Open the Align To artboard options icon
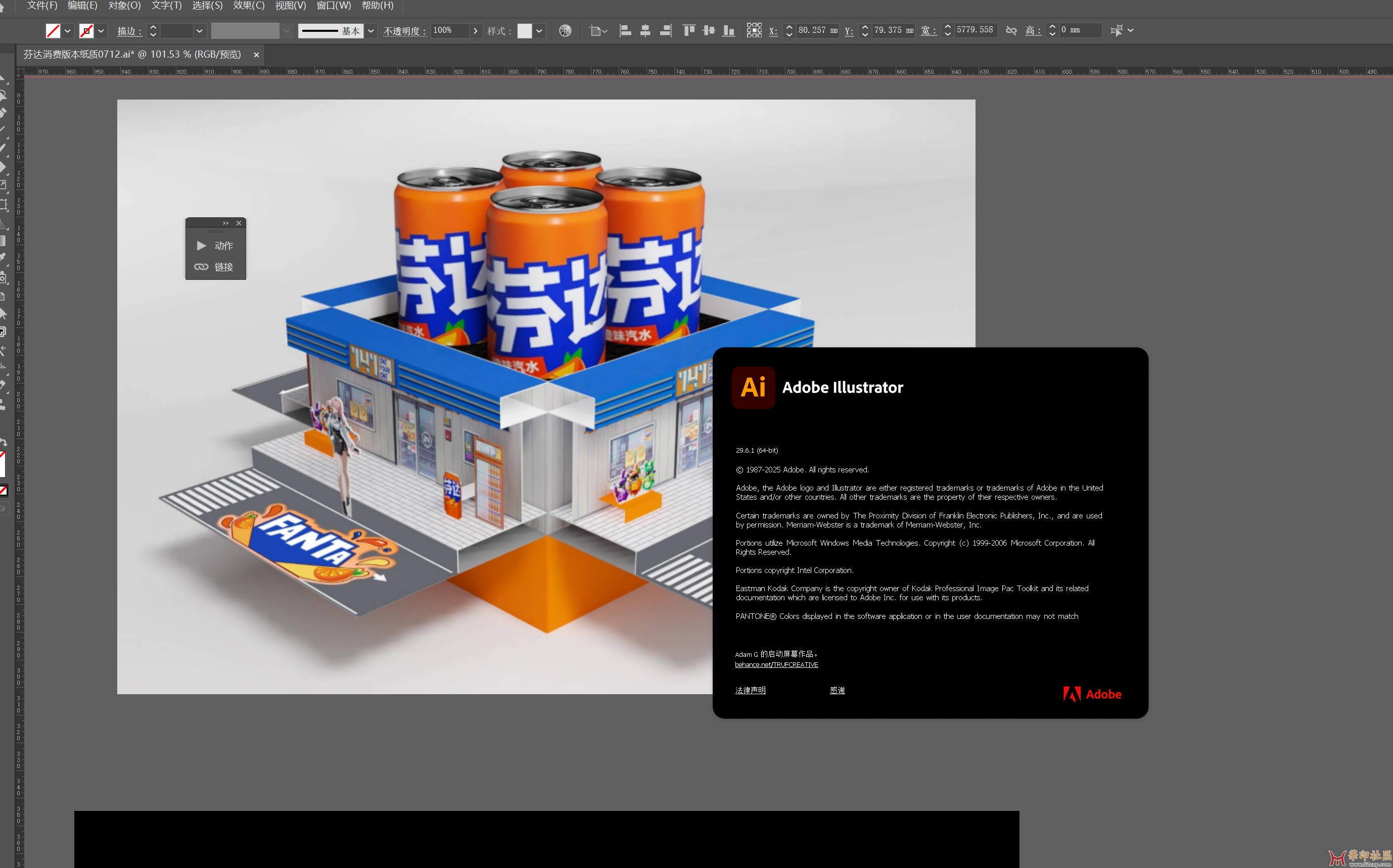 (x=598, y=30)
